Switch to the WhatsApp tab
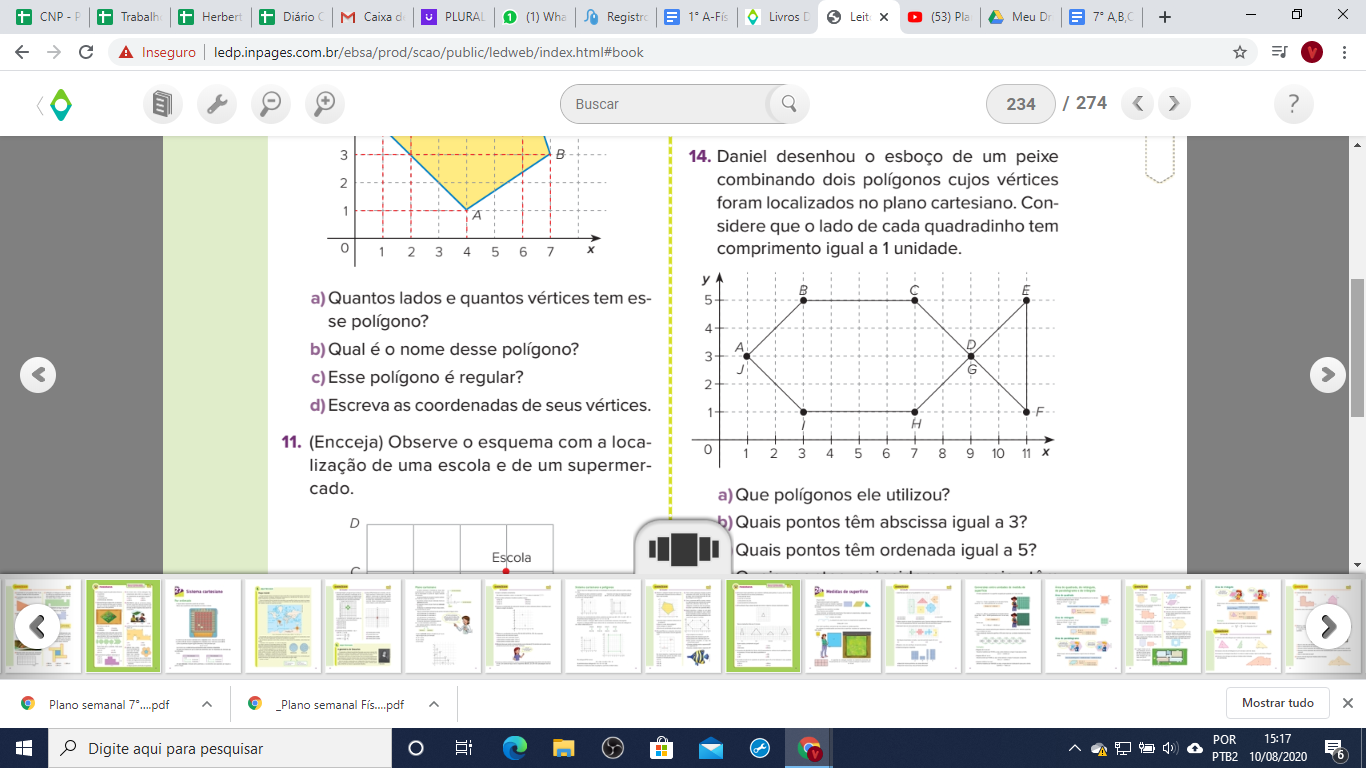The image size is (1366, 768). tap(536, 17)
